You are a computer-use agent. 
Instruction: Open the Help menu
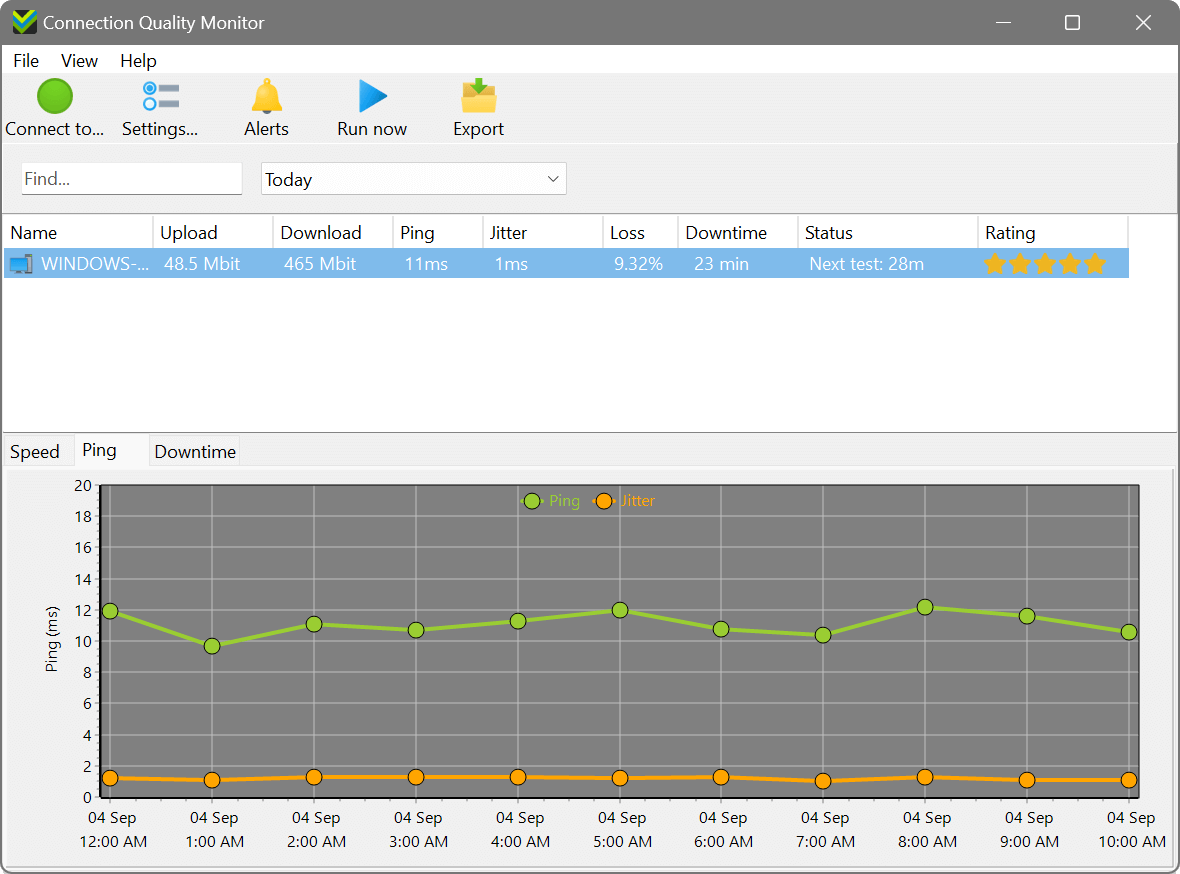coord(138,61)
